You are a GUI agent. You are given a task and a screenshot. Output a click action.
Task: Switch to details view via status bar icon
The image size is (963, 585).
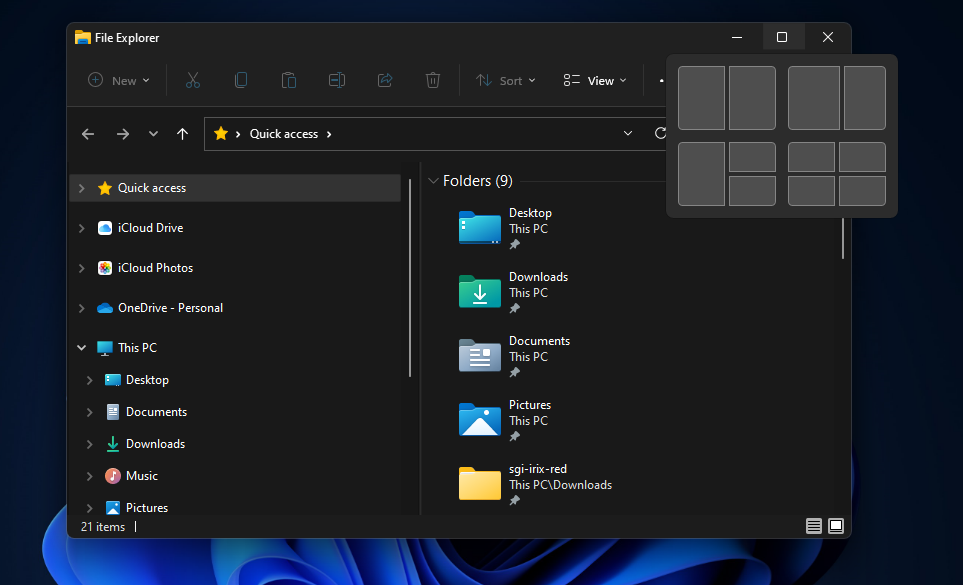(814, 525)
